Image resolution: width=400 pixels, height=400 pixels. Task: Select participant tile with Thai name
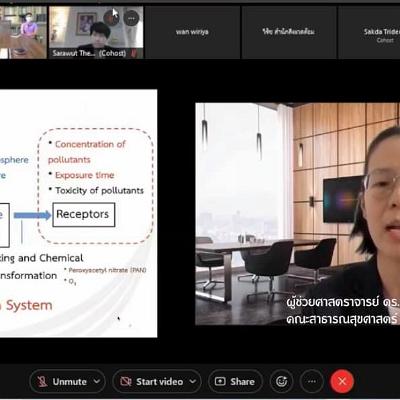289,32
